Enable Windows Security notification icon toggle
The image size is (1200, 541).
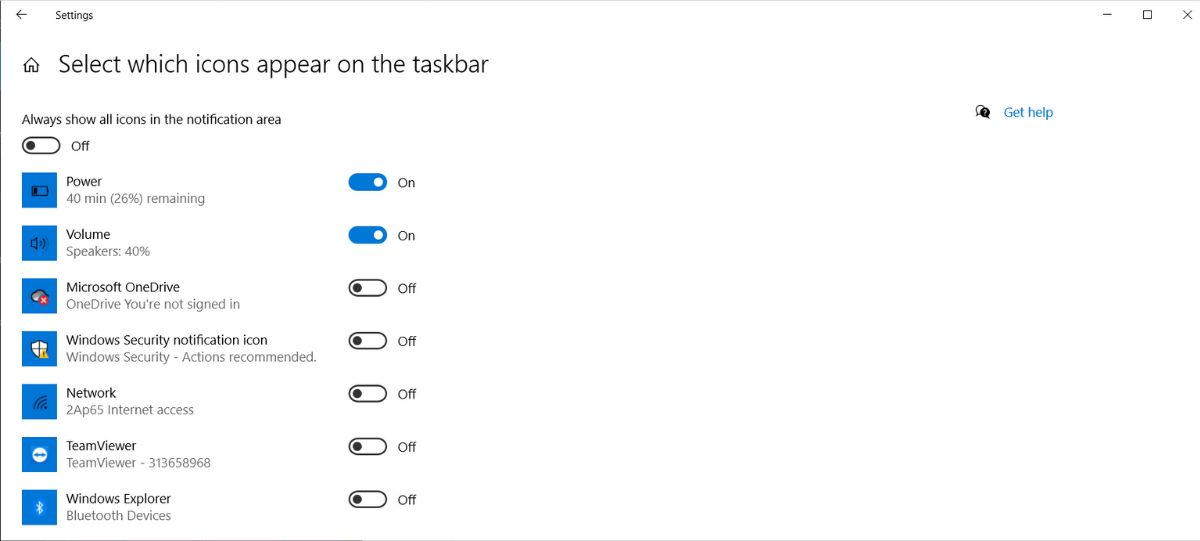[367, 341]
